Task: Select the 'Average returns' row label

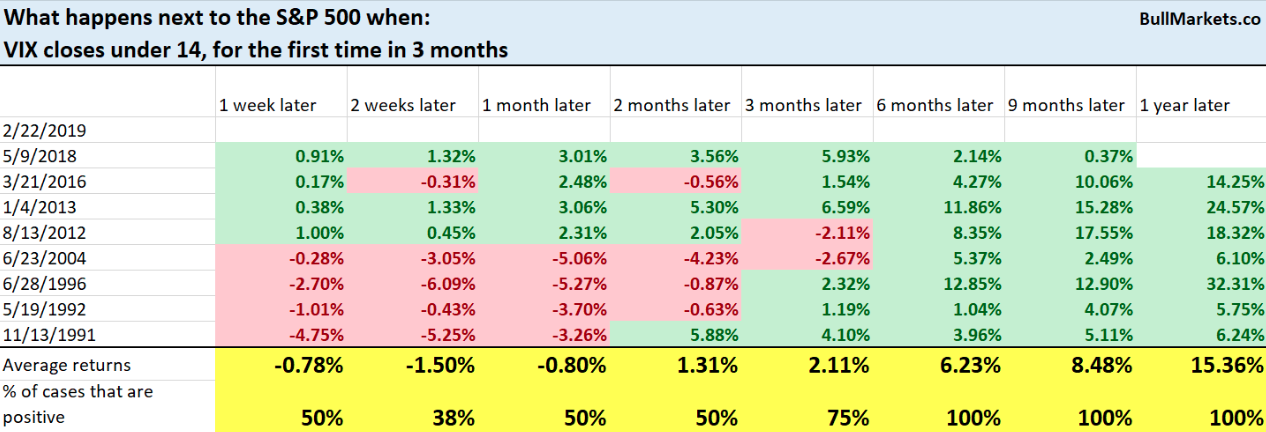Action: coord(65,366)
